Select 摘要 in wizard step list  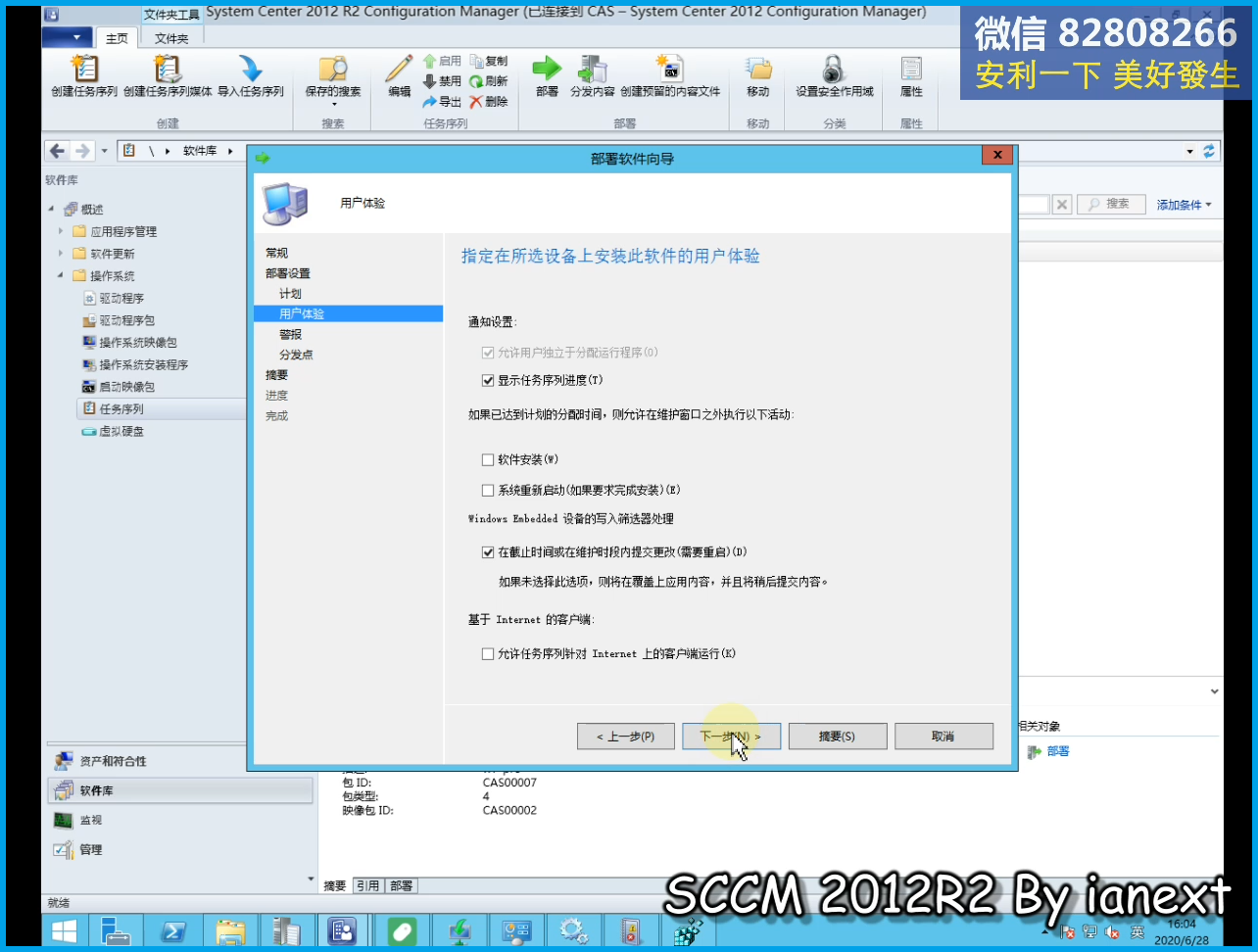[x=277, y=375]
